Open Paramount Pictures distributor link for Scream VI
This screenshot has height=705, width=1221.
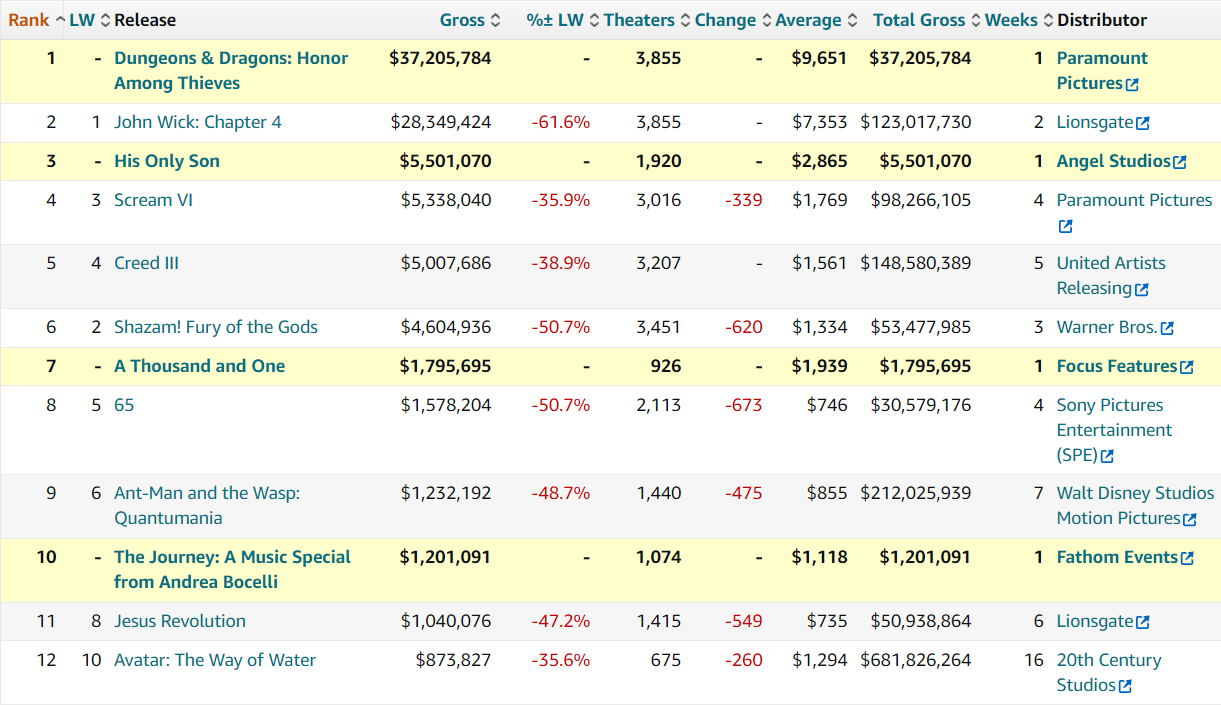pos(1134,200)
